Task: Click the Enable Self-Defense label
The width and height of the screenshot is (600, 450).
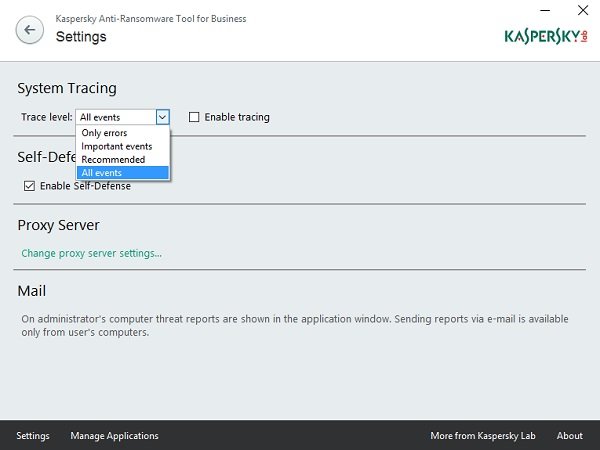Action: pyautogui.click(x=85, y=186)
